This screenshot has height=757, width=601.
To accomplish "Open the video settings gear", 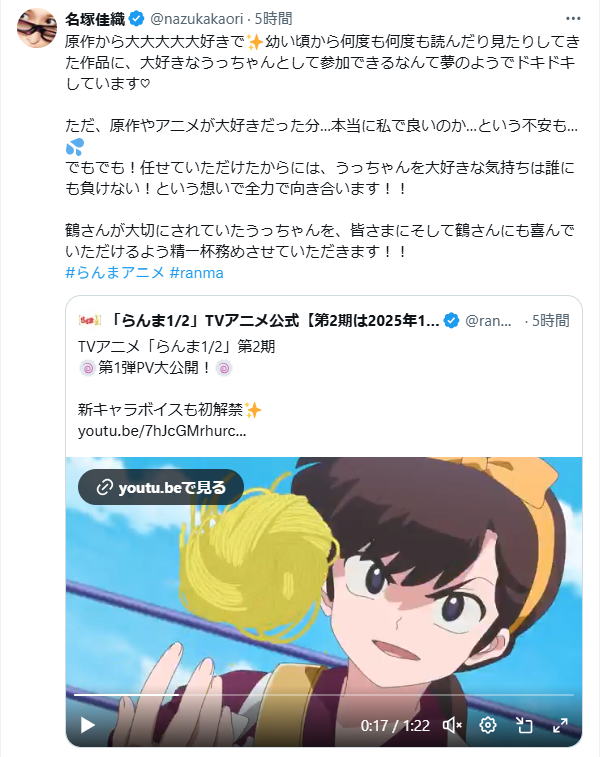I will click(x=488, y=725).
